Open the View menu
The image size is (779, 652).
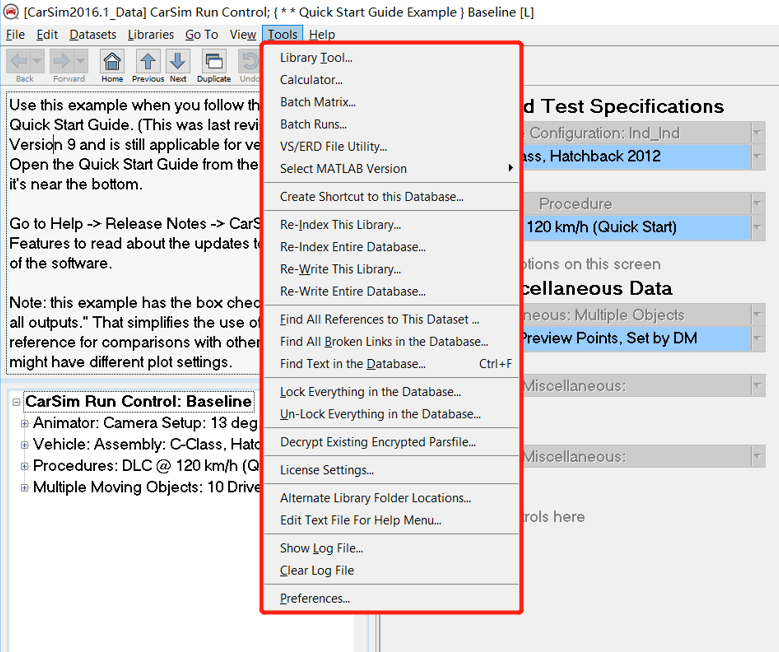[242, 34]
